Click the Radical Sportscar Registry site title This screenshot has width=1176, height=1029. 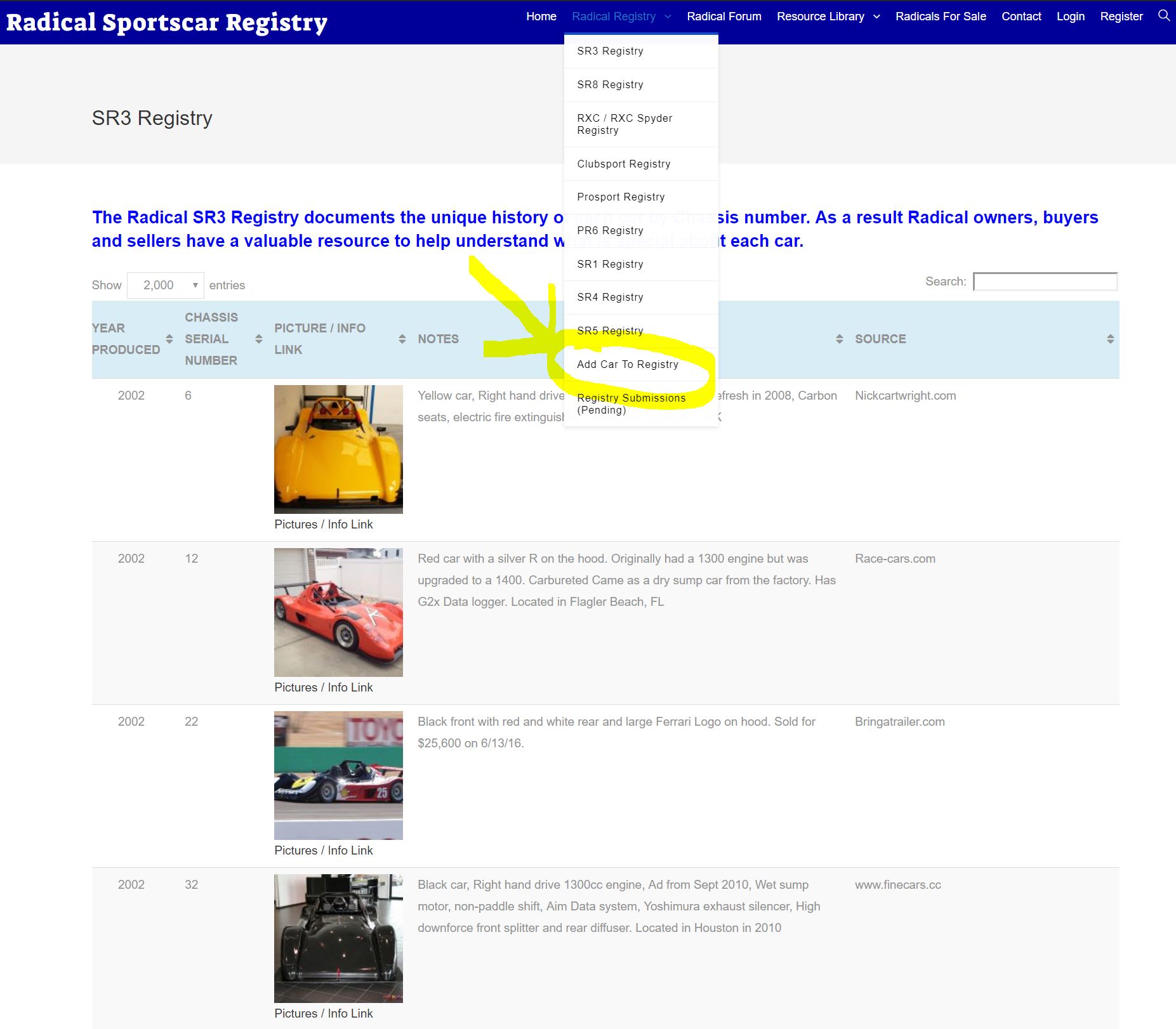point(166,22)
